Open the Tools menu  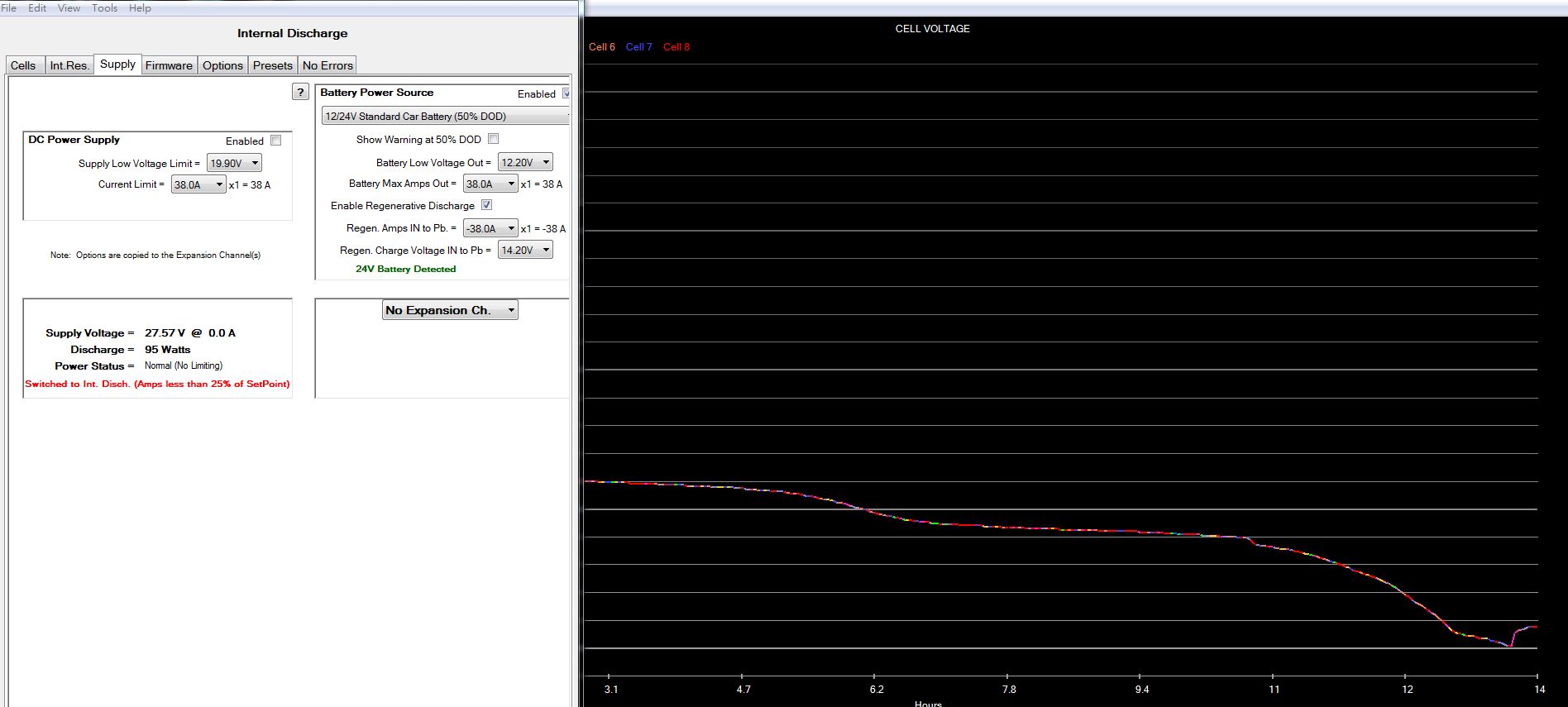104,7
